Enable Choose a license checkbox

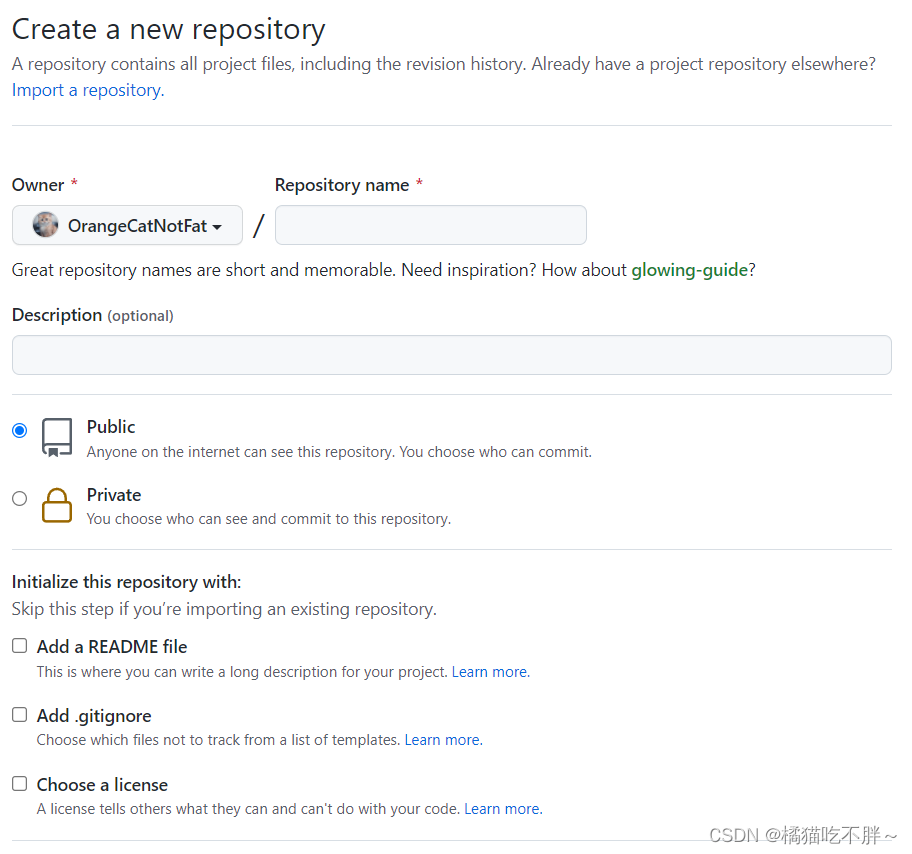pyautogui.click(x=20, y=784)
